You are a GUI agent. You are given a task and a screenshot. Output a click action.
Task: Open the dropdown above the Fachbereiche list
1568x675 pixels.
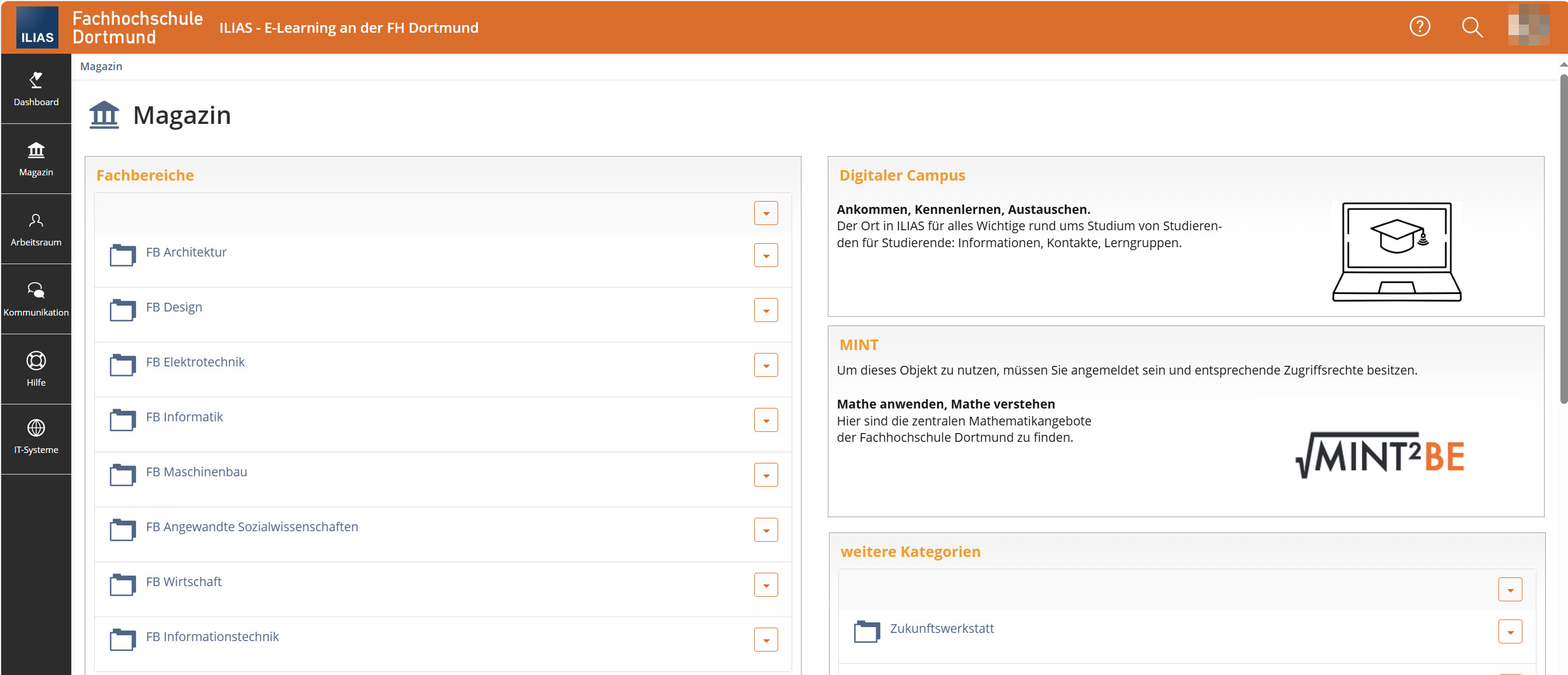766,212
